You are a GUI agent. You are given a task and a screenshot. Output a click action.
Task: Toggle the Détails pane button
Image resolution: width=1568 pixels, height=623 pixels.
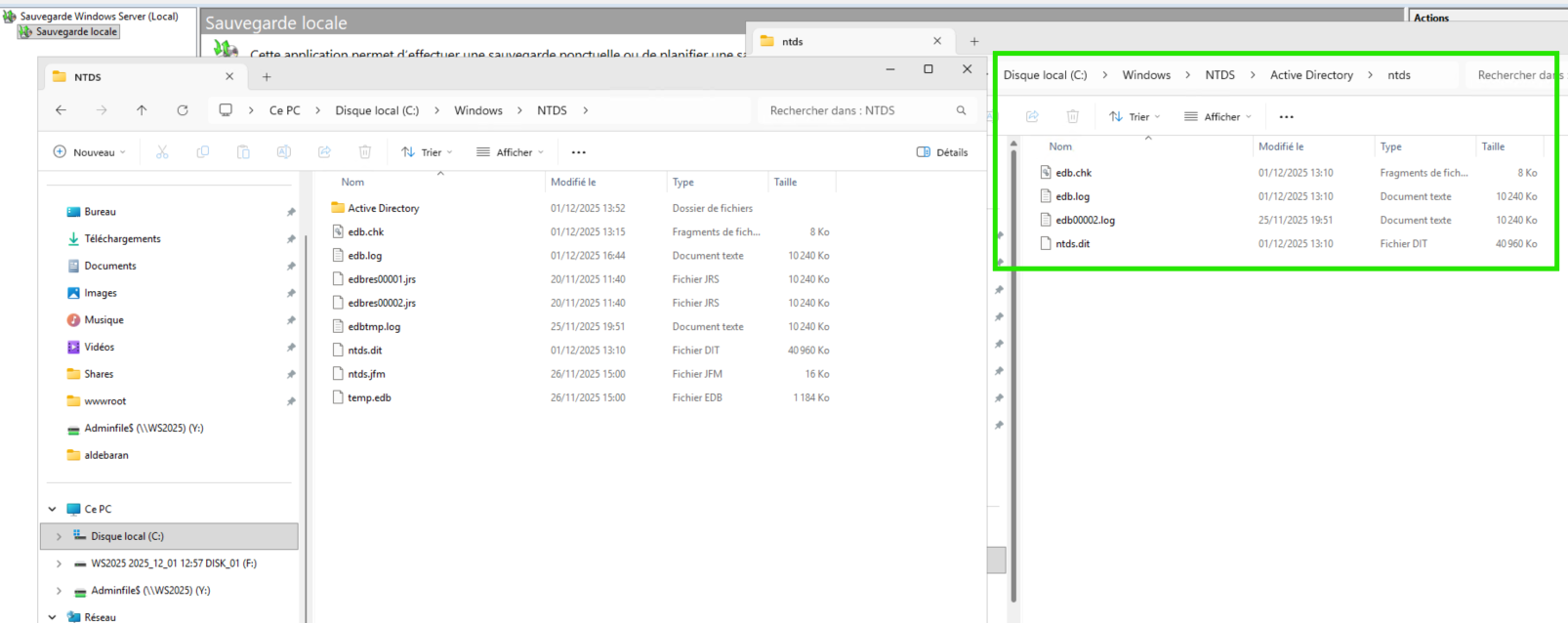click(x=942, y=152)
